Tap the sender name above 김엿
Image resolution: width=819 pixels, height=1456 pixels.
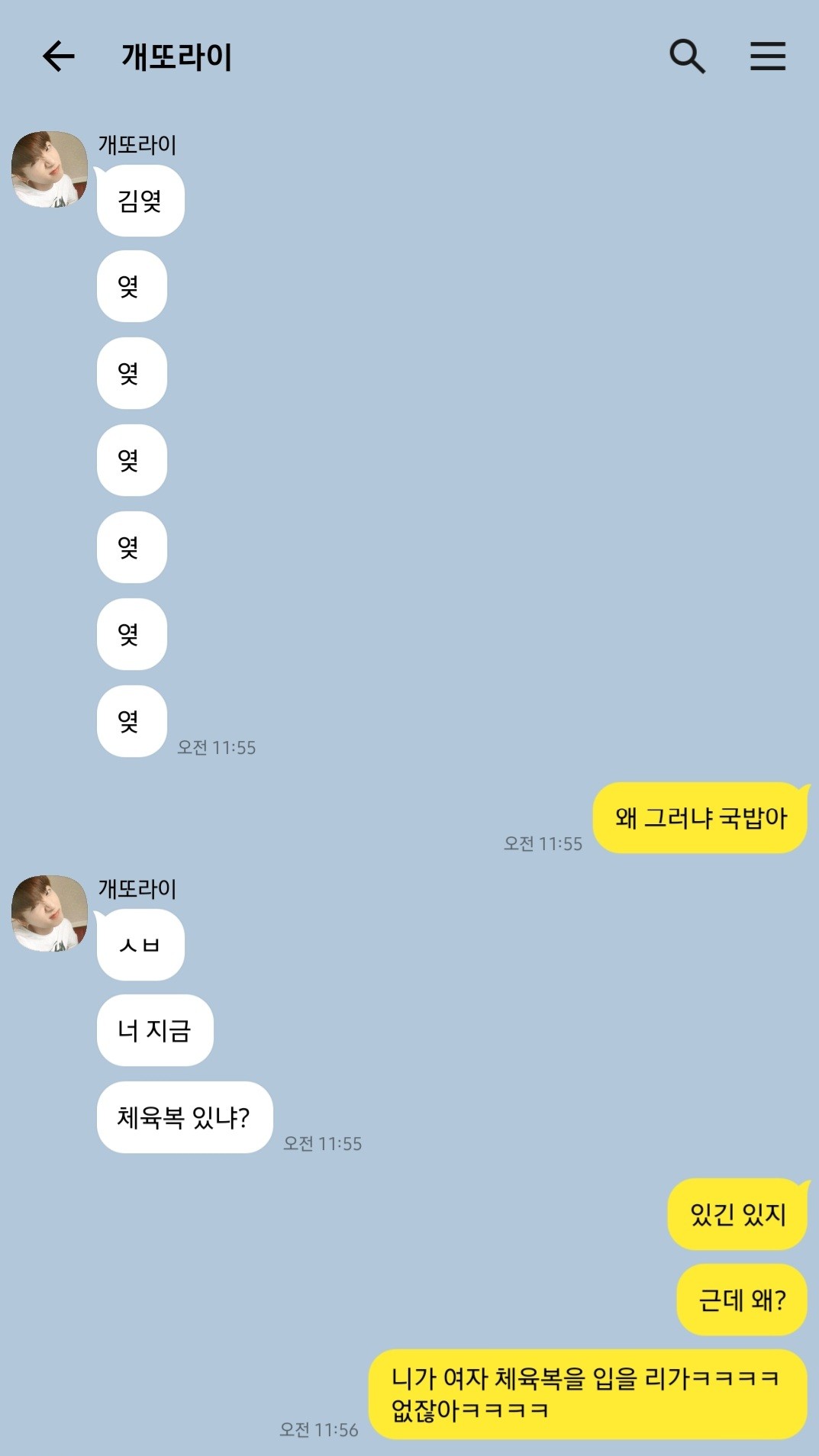click(137, 144)
